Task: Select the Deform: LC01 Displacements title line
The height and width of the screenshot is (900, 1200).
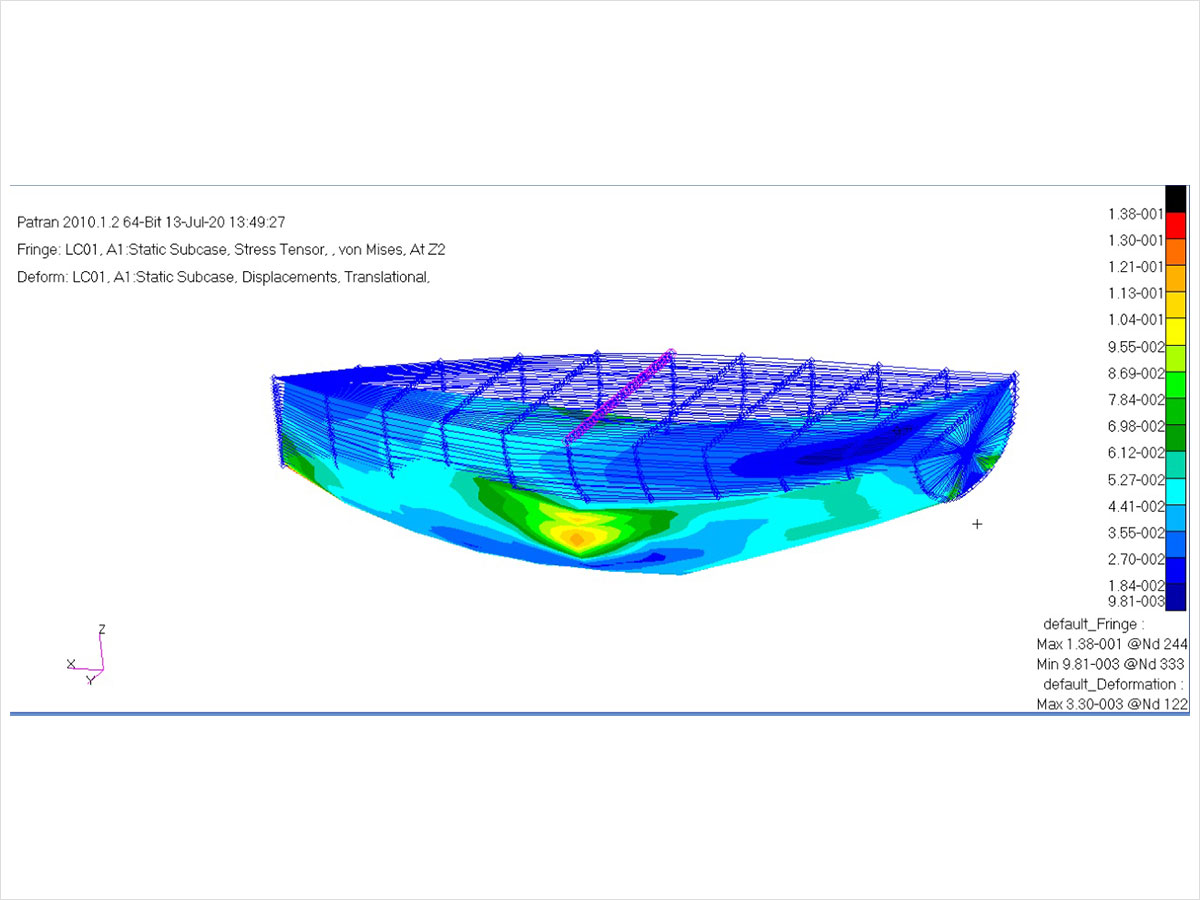Action: 223,278
